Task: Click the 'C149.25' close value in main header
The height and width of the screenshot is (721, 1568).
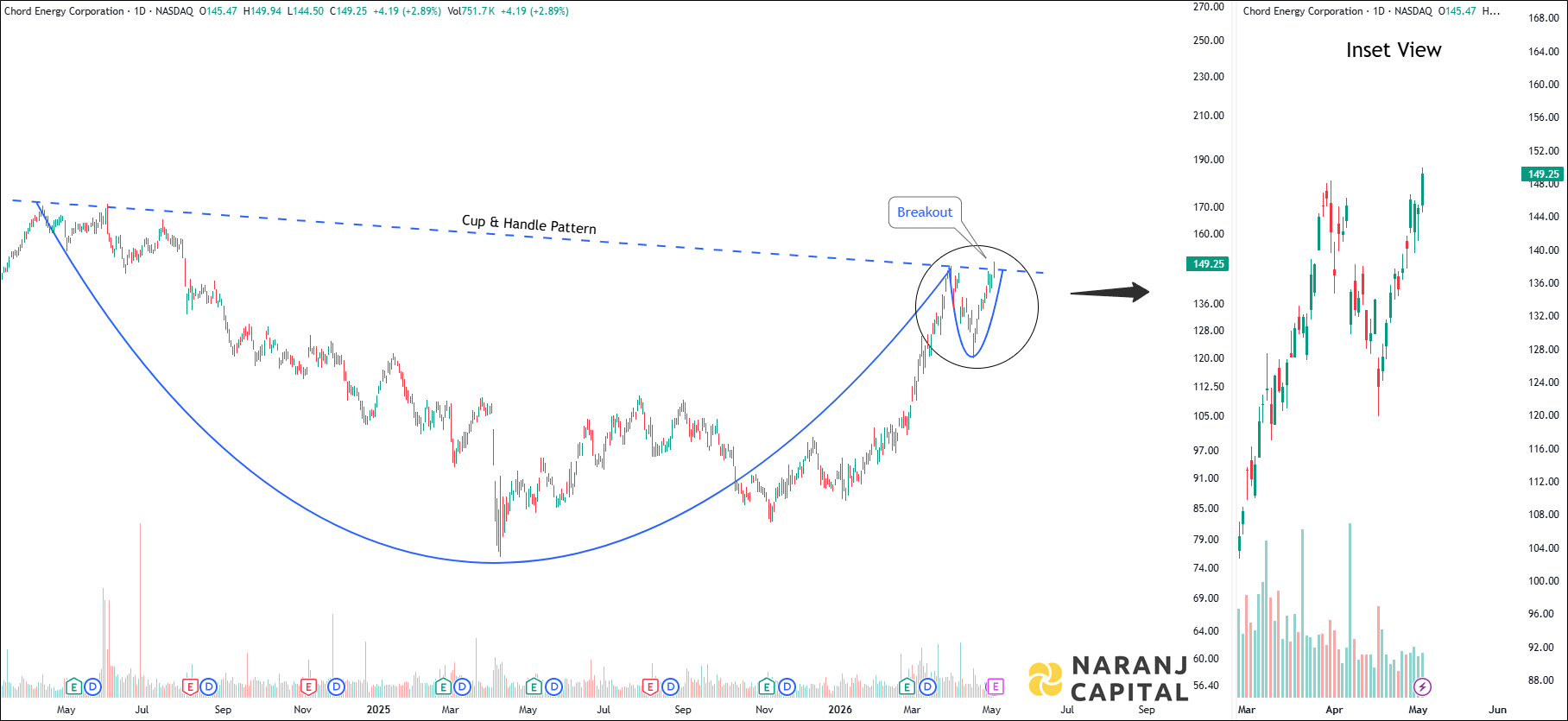Action: tap(349, 11)
